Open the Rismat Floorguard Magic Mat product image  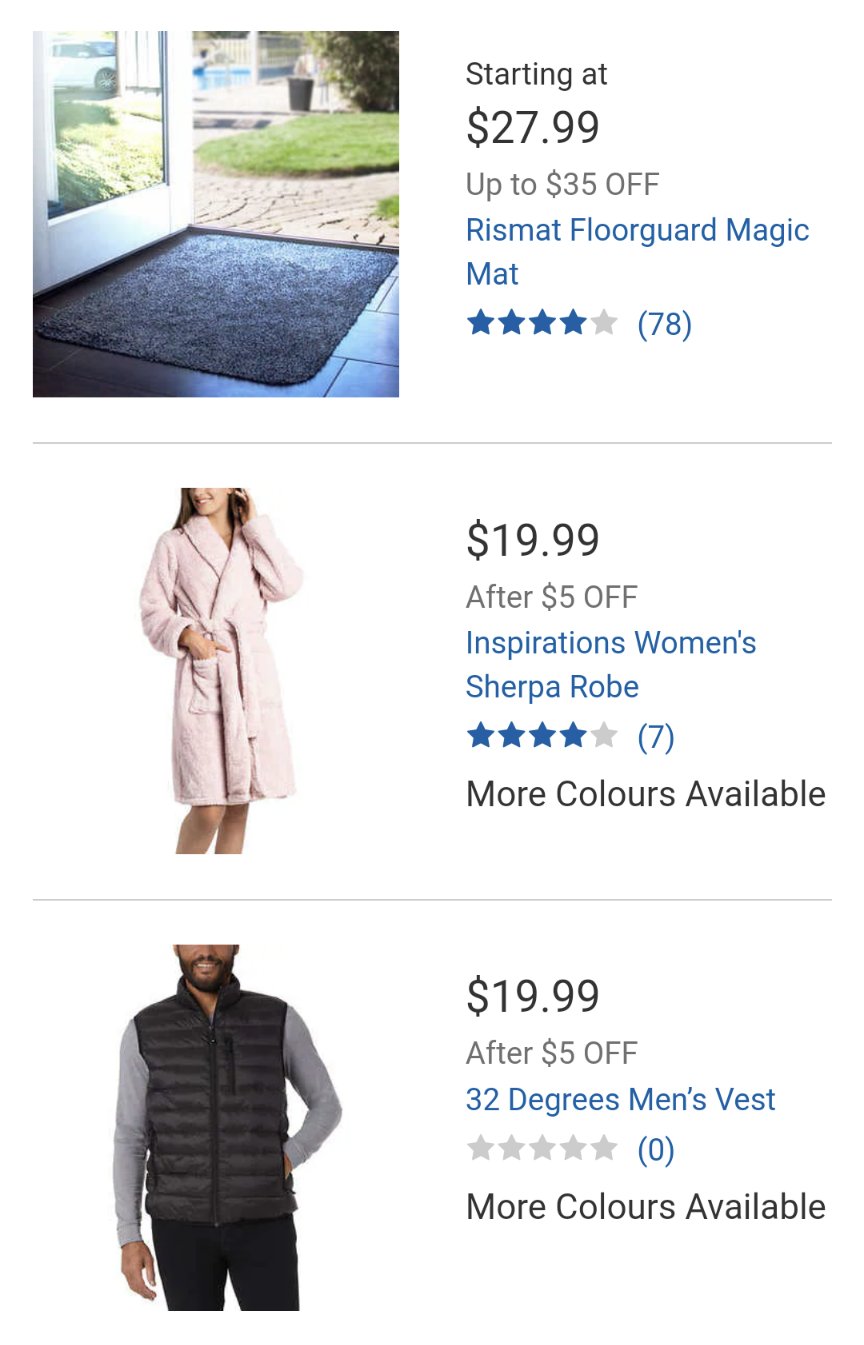coord(216,214)
